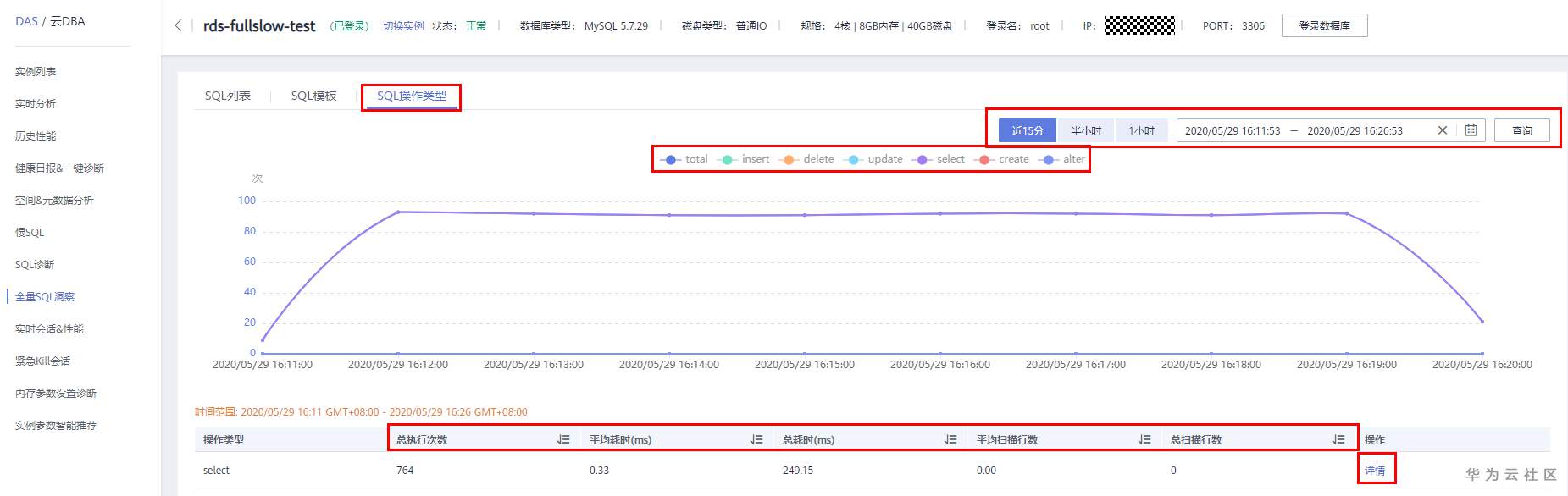Click the 登录数据库 button
This screenshot has width=1568, height=496.
1325,25
